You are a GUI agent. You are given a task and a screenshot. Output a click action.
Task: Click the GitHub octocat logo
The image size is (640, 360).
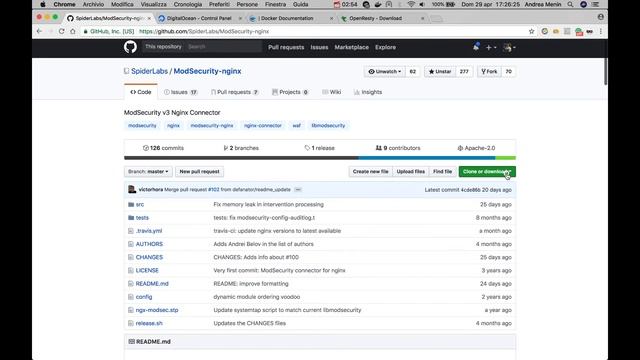click(130, 47)
